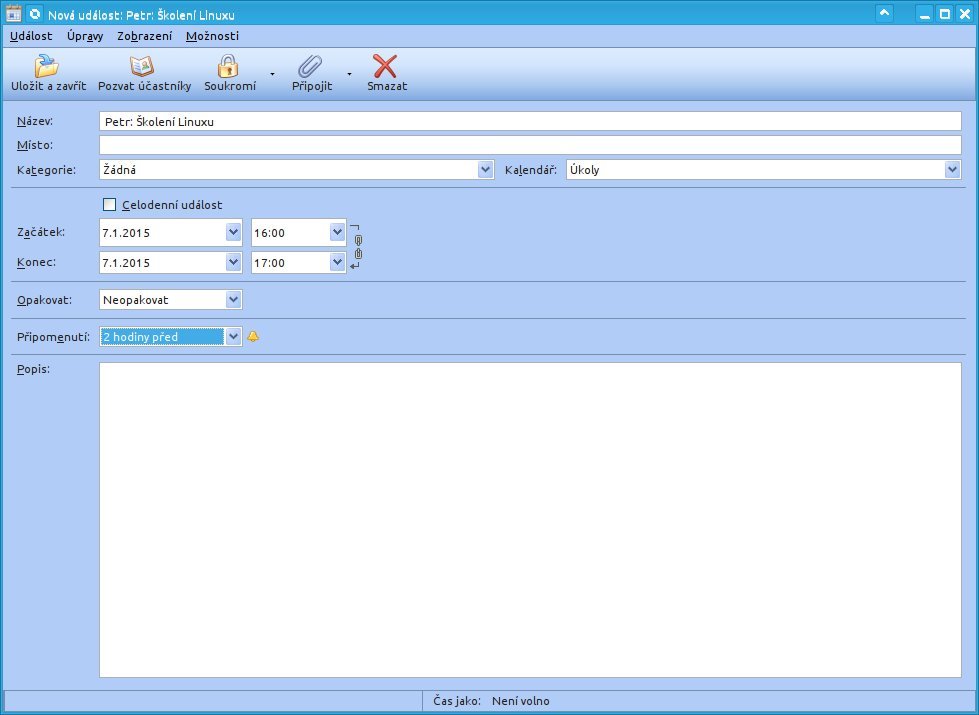Screen dimensions: 979x715
Task: Click the Připomenutí label
Action: [x=53, y=337]
